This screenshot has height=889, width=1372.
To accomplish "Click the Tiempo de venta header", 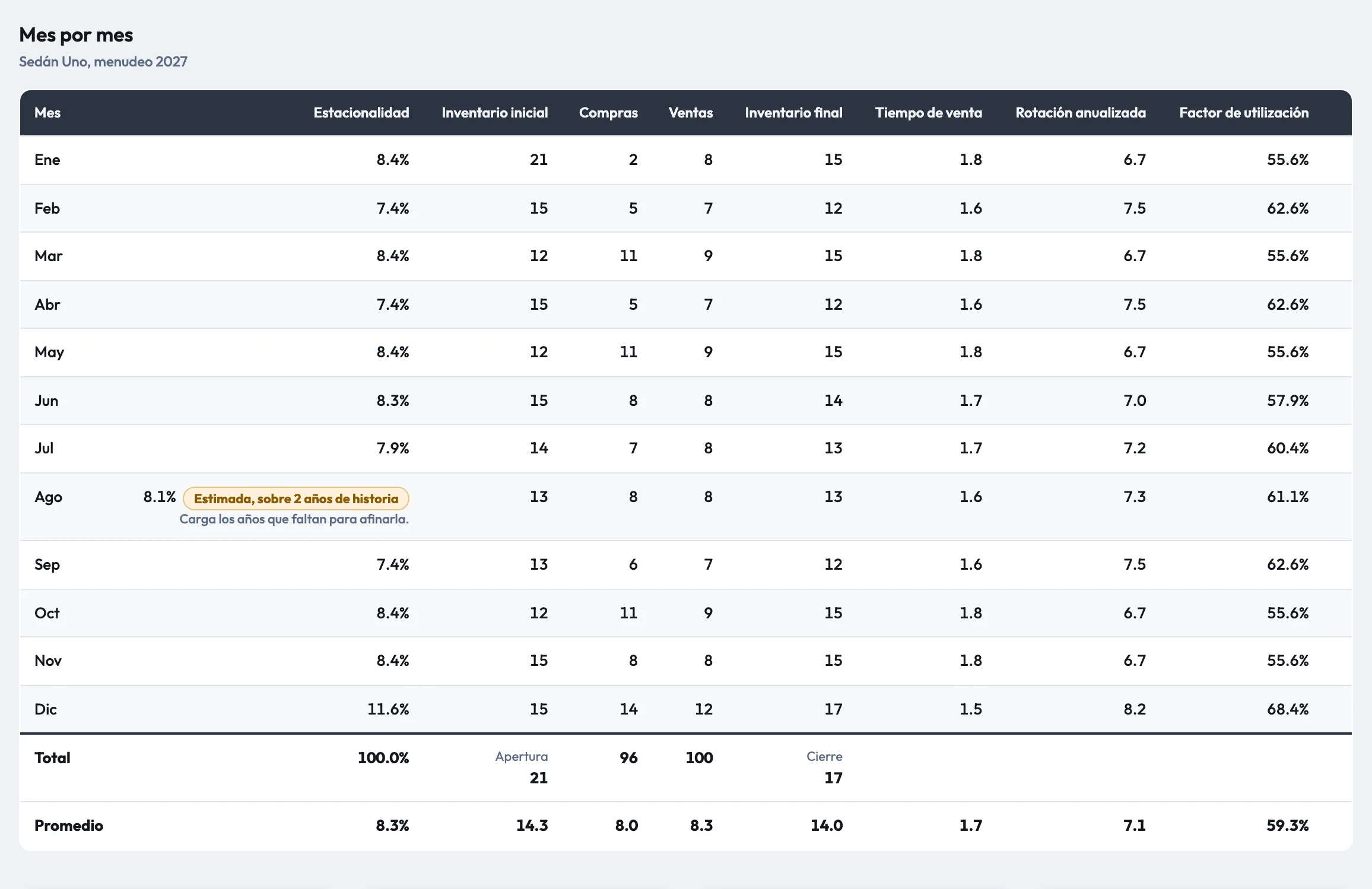I will (929, 113).
